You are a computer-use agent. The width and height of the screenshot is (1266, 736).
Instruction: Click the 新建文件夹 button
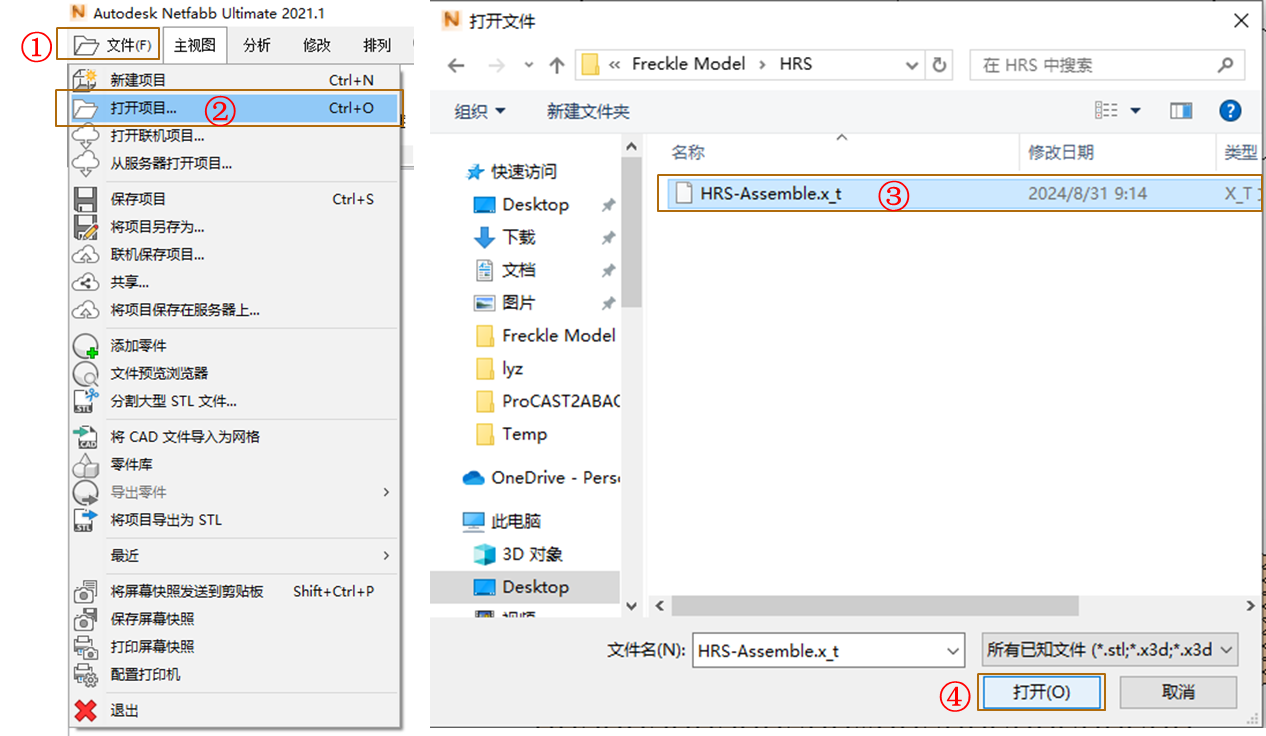click(588, 110)
